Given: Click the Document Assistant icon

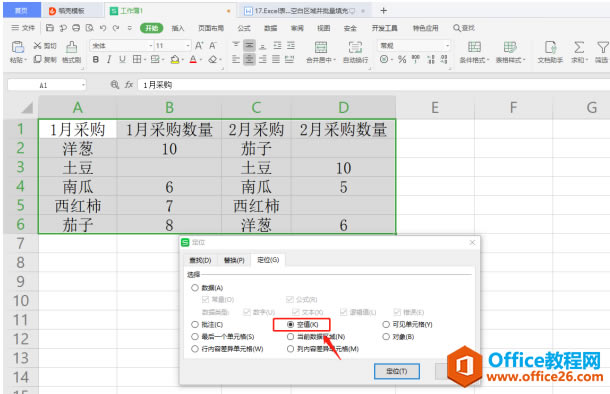Looking at the screenshot, I should click(550, 47).
